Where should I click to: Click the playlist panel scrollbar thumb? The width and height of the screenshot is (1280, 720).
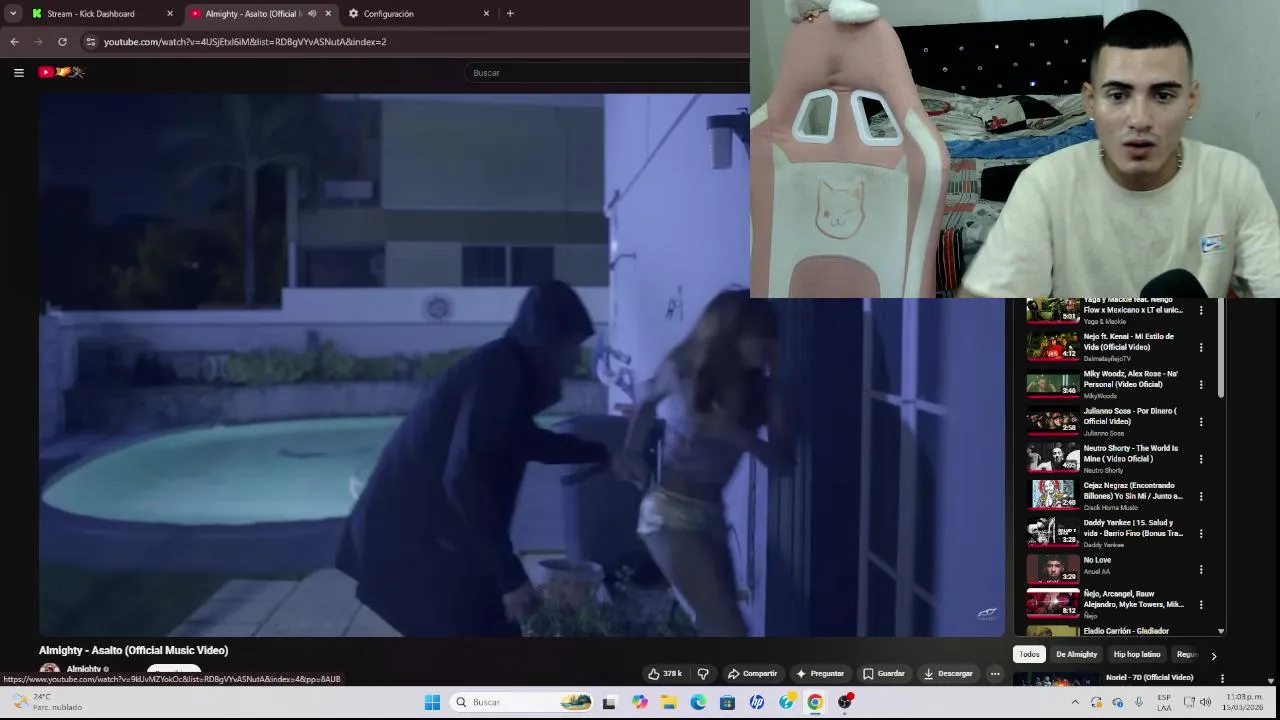[x=1220, y=348]
